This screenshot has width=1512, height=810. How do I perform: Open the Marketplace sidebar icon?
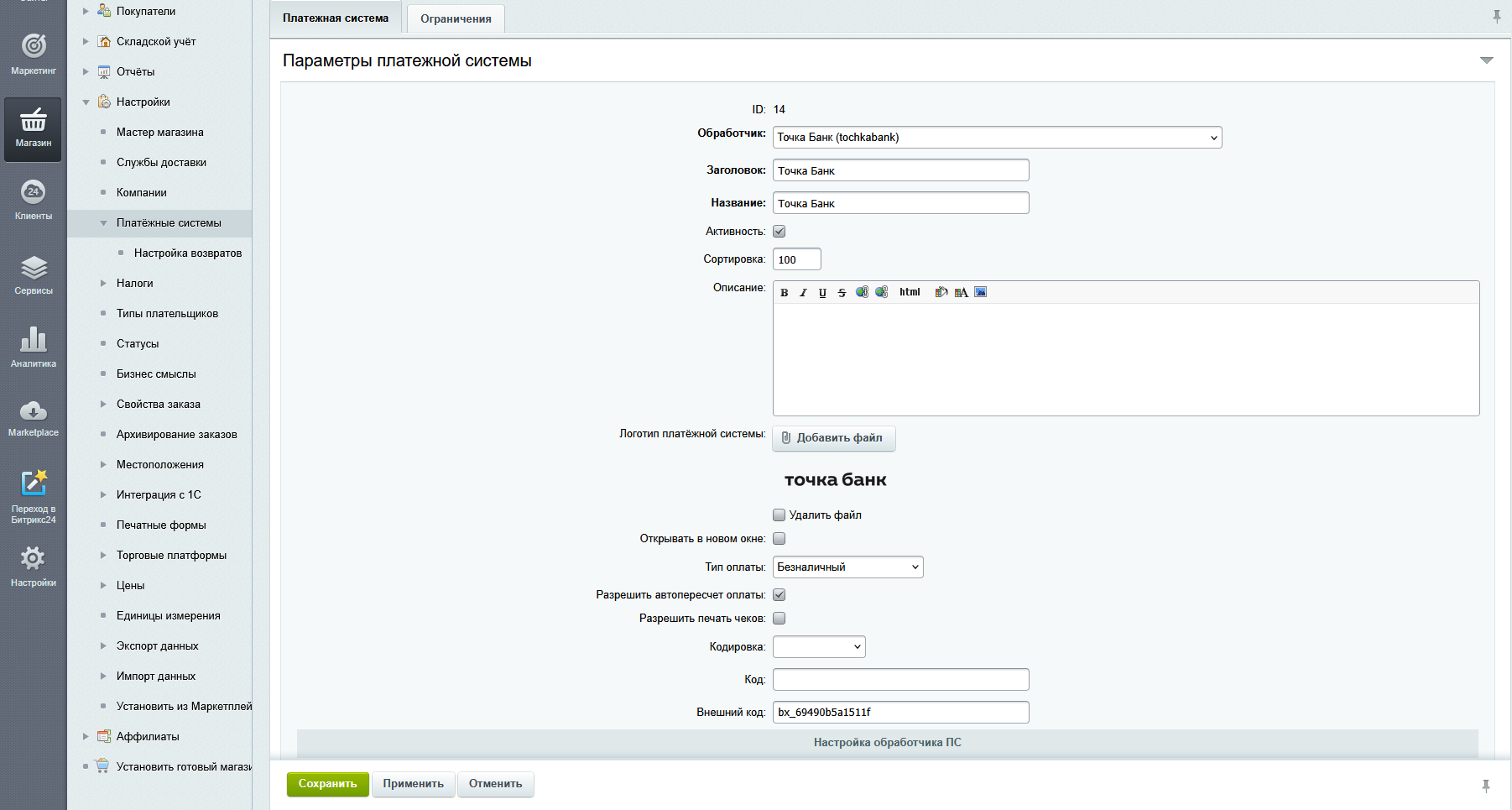(34, 418)
